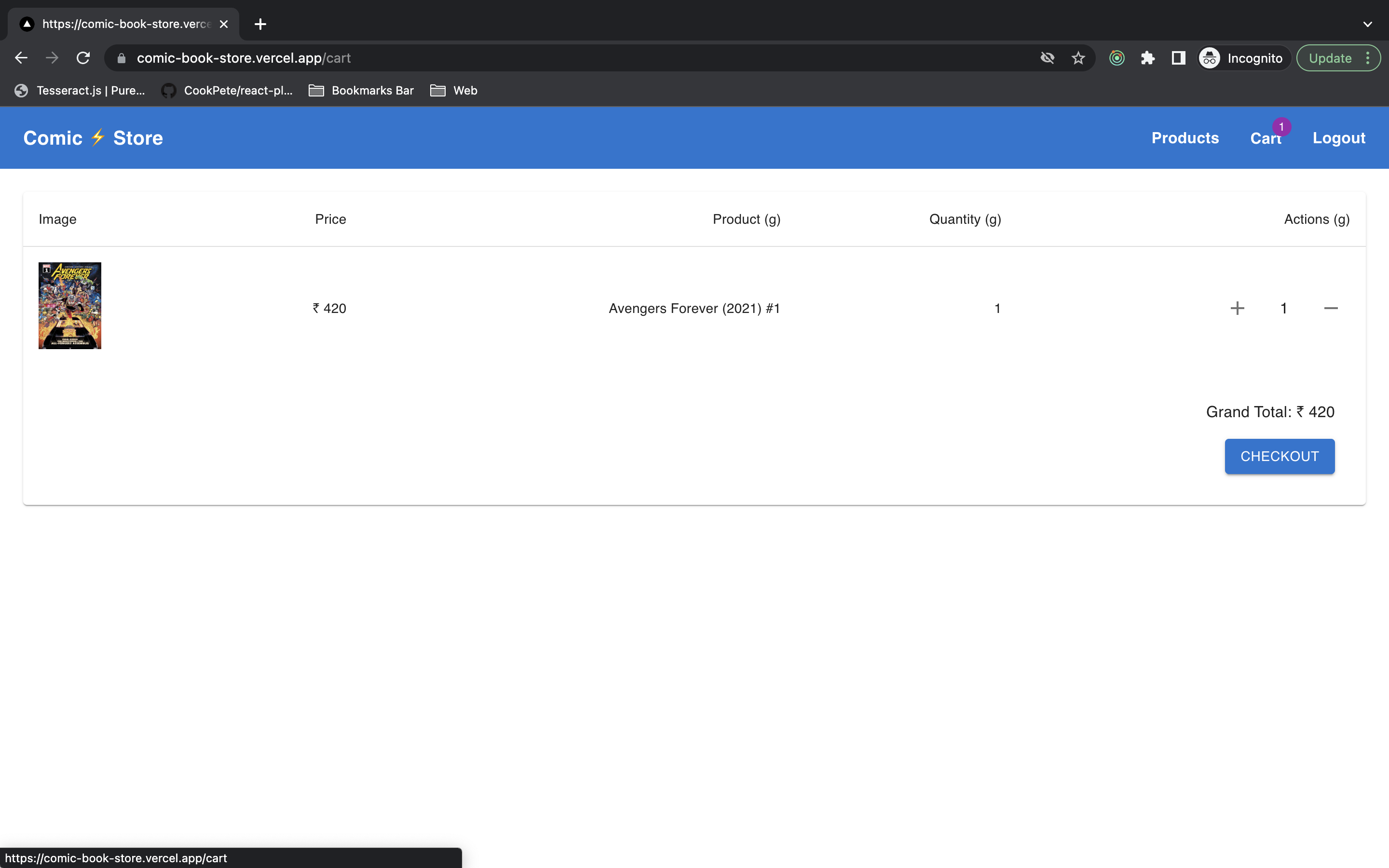1389x868 pixels.
Task: Click the Grand Total: ₹ 420 text
Action: 1270,412
